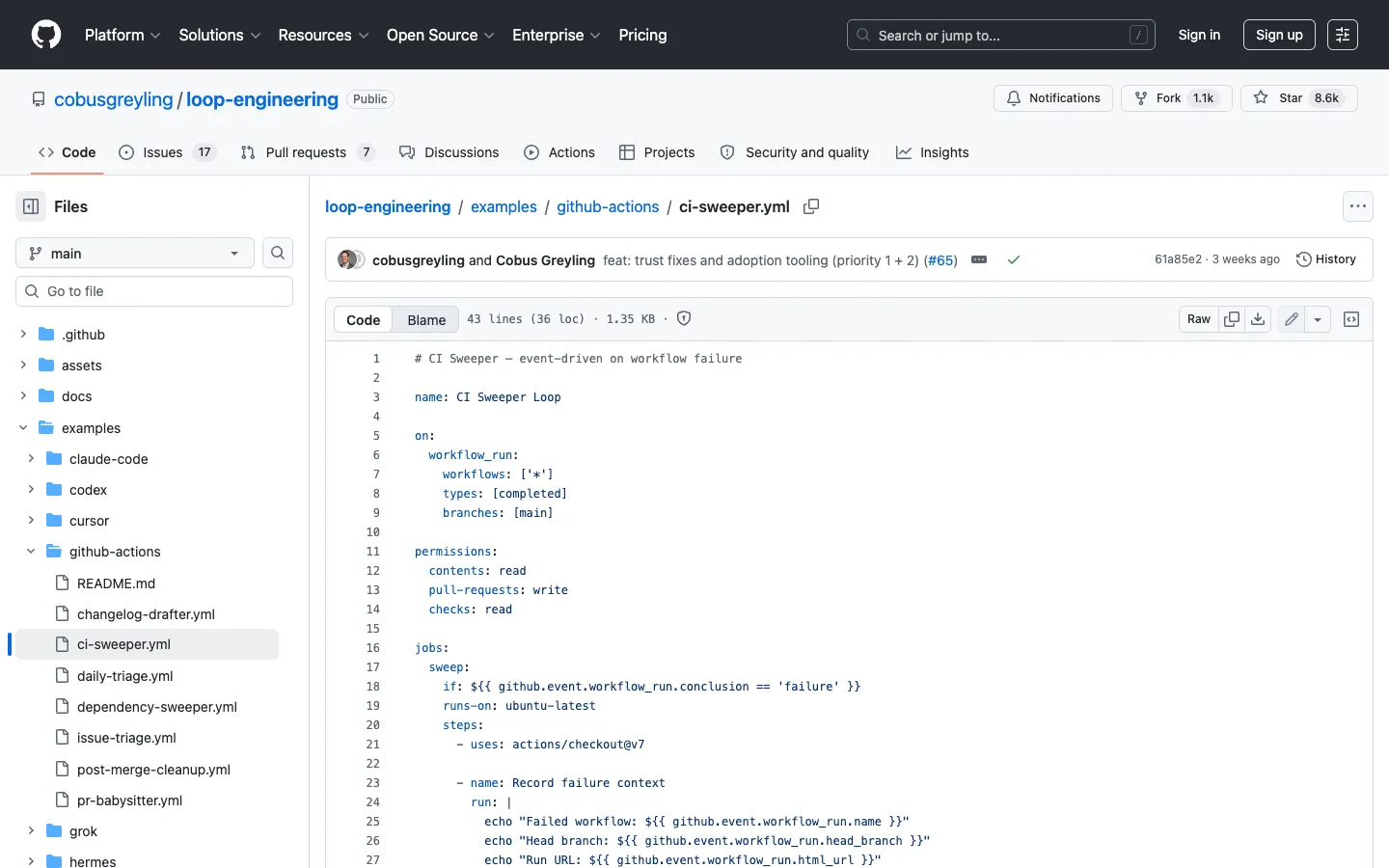
Task: Collapse the examples folder
Action: 23,428
